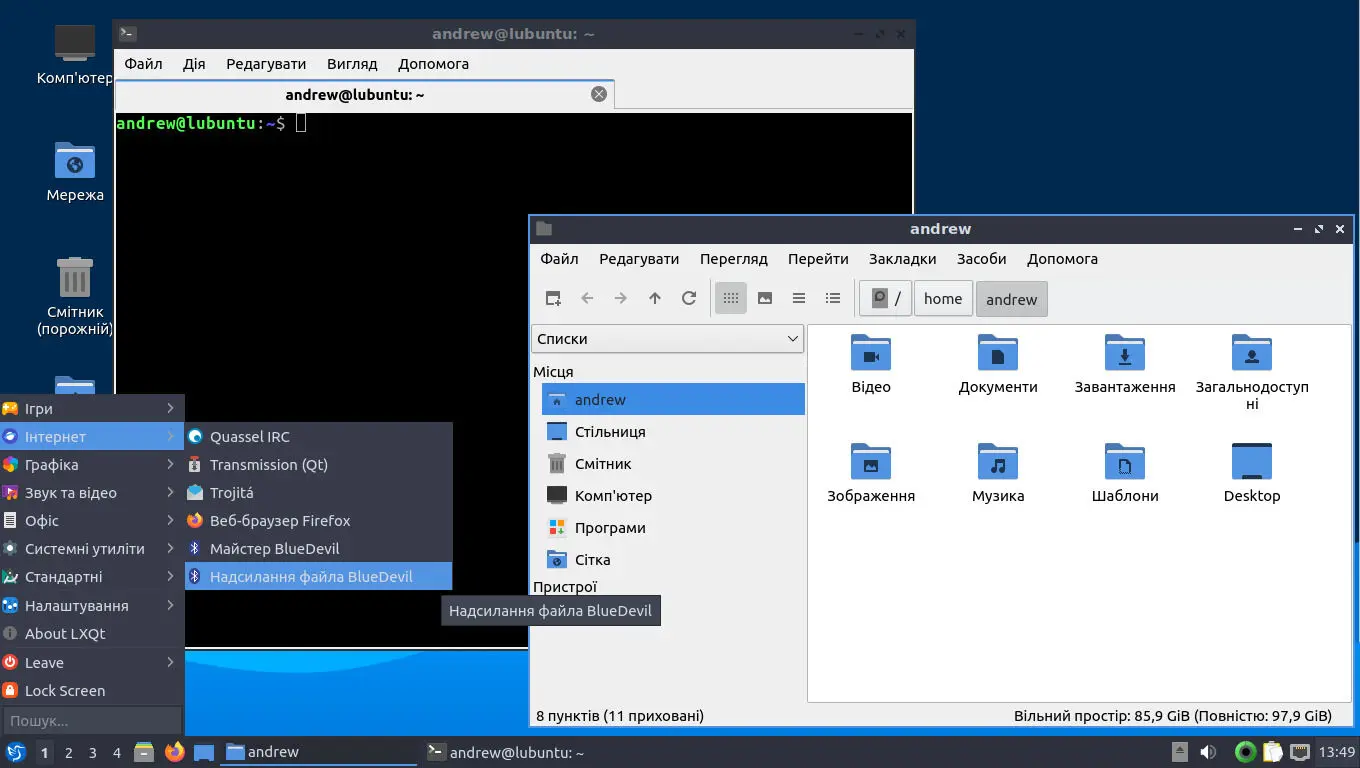Click the Пошук search field in the start menu

pyautogui.click(x=92, y=721)
